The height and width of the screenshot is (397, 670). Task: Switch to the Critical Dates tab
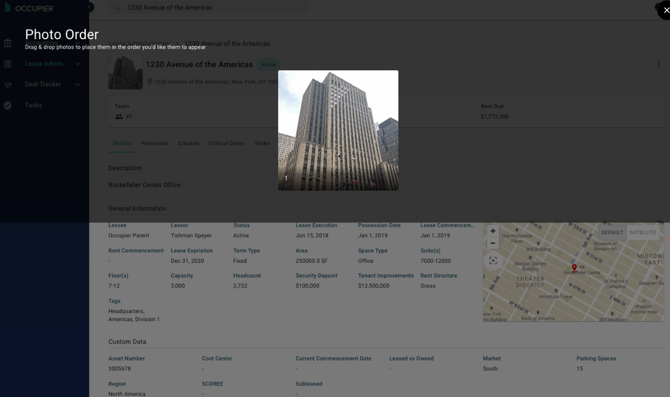226,143
